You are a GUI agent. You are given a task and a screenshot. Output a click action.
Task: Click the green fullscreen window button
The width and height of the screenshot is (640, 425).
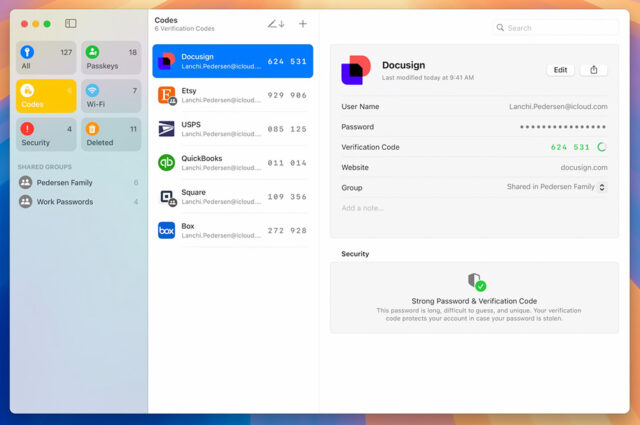pos(47,24)
